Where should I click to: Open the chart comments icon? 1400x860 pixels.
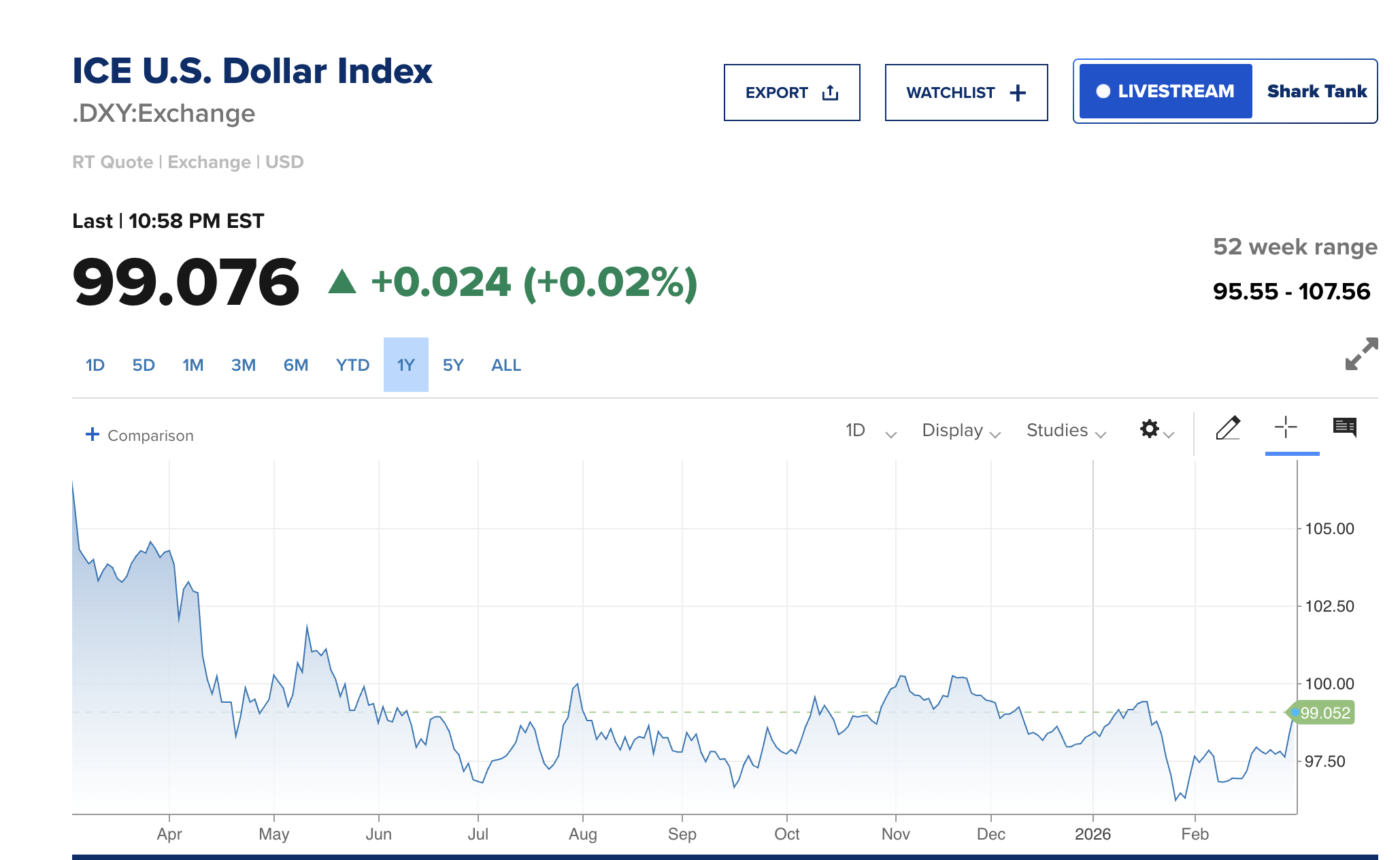(1344, 429)
